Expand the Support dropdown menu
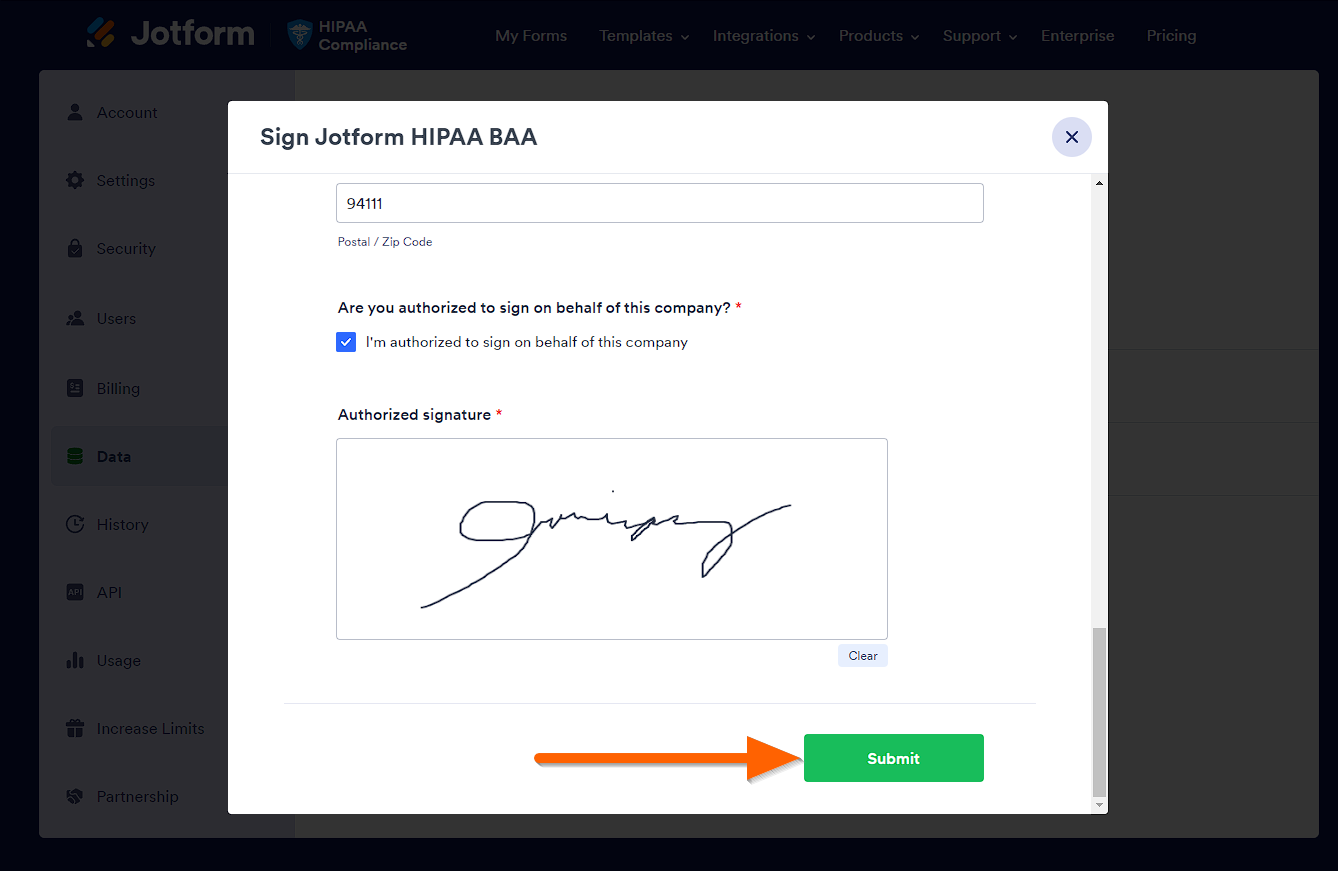Screen dimensions: 1338x871 [980, 36]
